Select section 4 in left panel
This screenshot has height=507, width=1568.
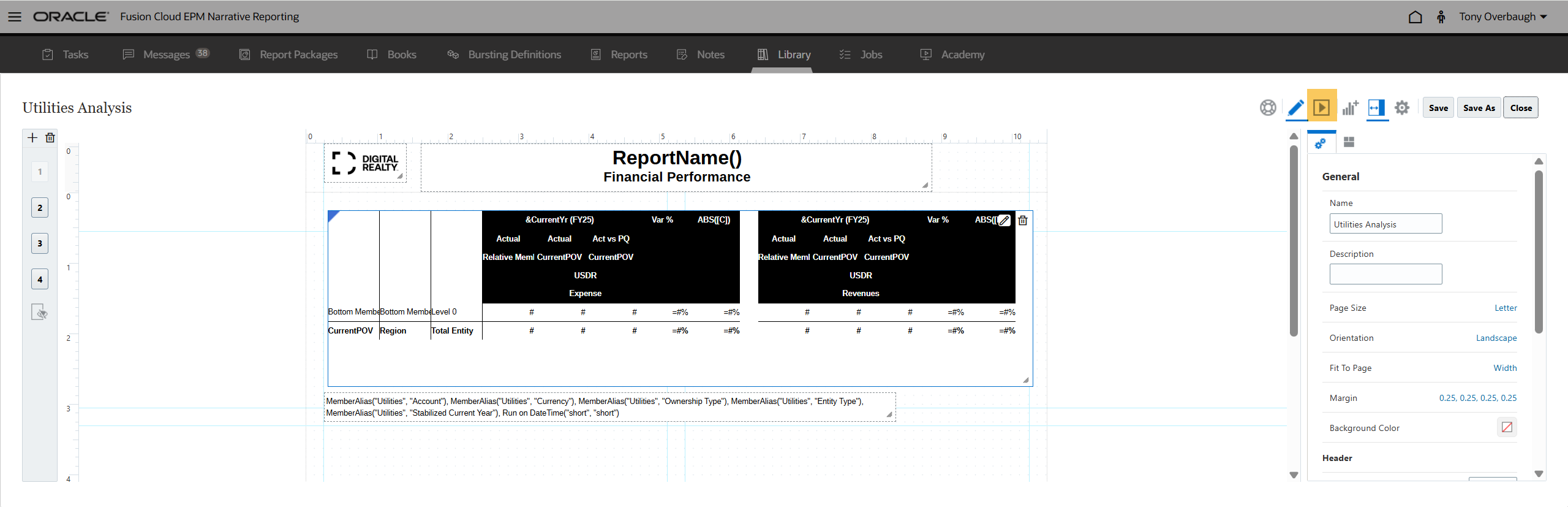[40, 280]
